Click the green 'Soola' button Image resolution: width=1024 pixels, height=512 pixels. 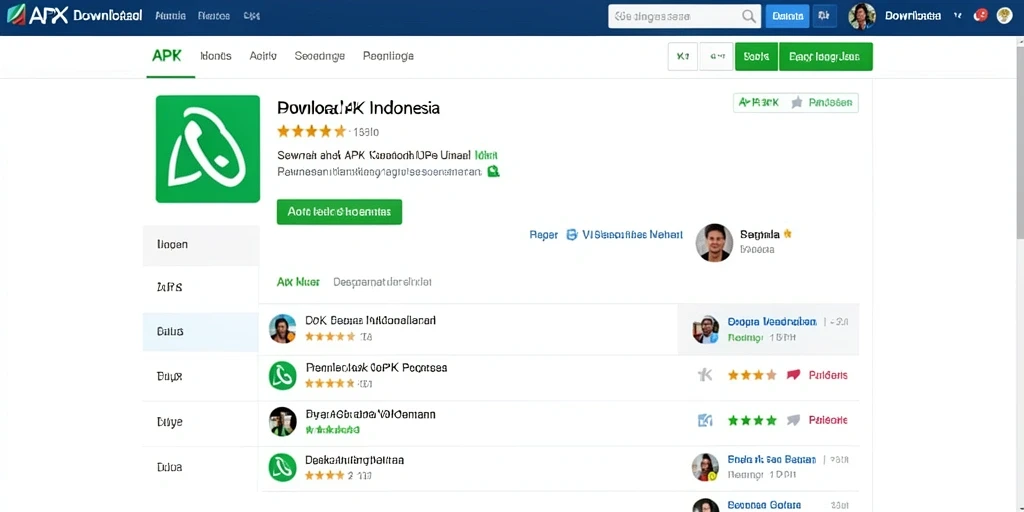[756, 57]
